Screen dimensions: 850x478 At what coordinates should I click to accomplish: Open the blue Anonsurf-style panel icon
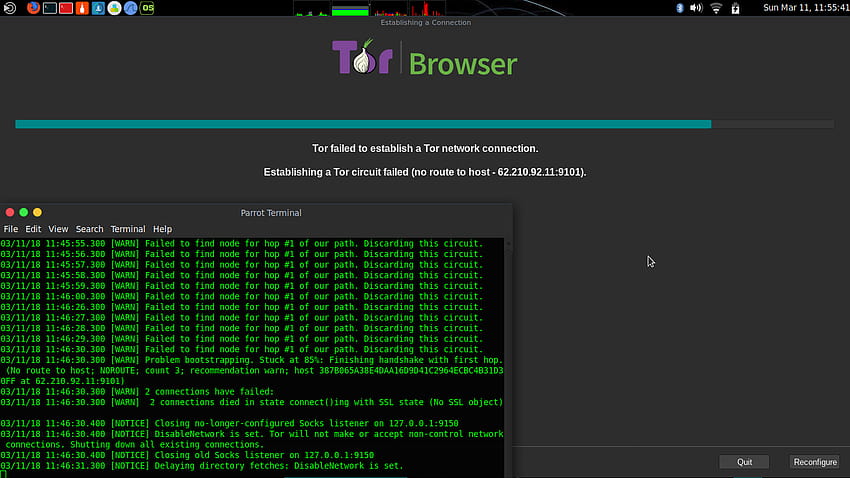(x=98, y=8)
